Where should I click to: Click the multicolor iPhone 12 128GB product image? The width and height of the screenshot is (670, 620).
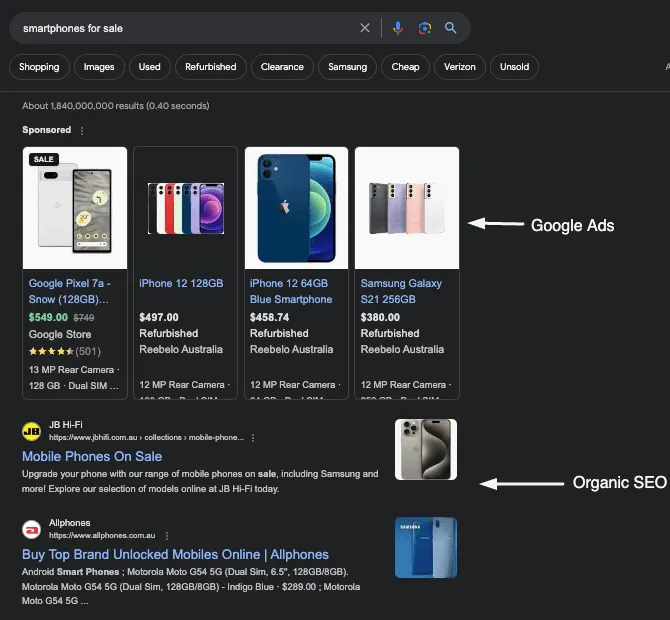[185, 208]
